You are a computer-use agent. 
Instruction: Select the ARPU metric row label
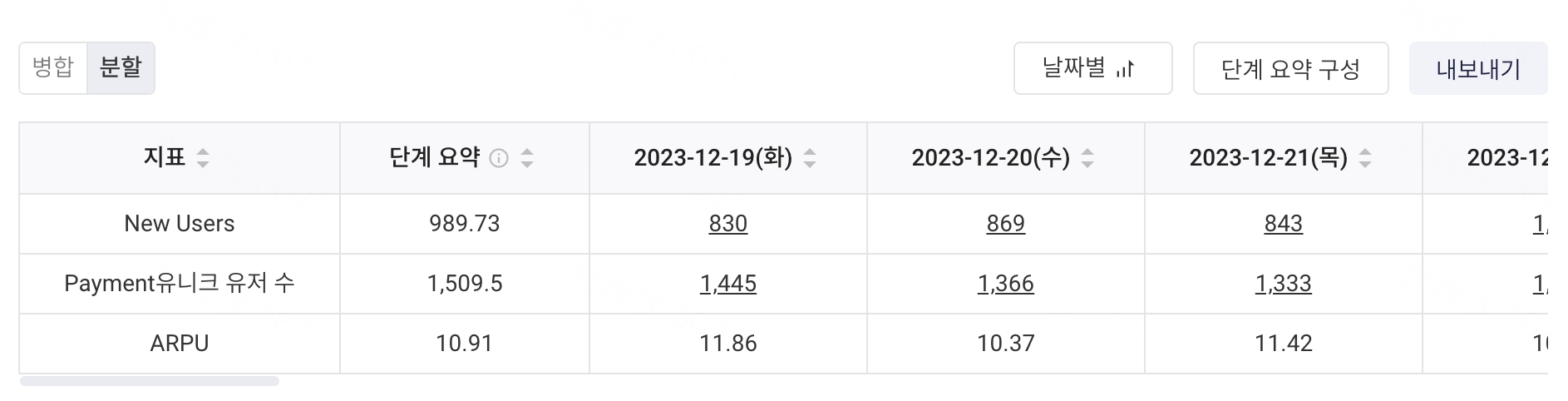point(180,344)
